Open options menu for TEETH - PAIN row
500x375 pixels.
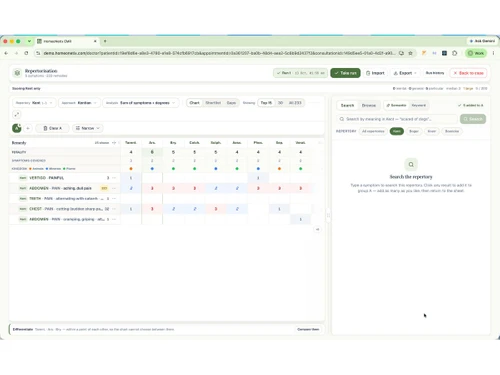coord(114,198)
